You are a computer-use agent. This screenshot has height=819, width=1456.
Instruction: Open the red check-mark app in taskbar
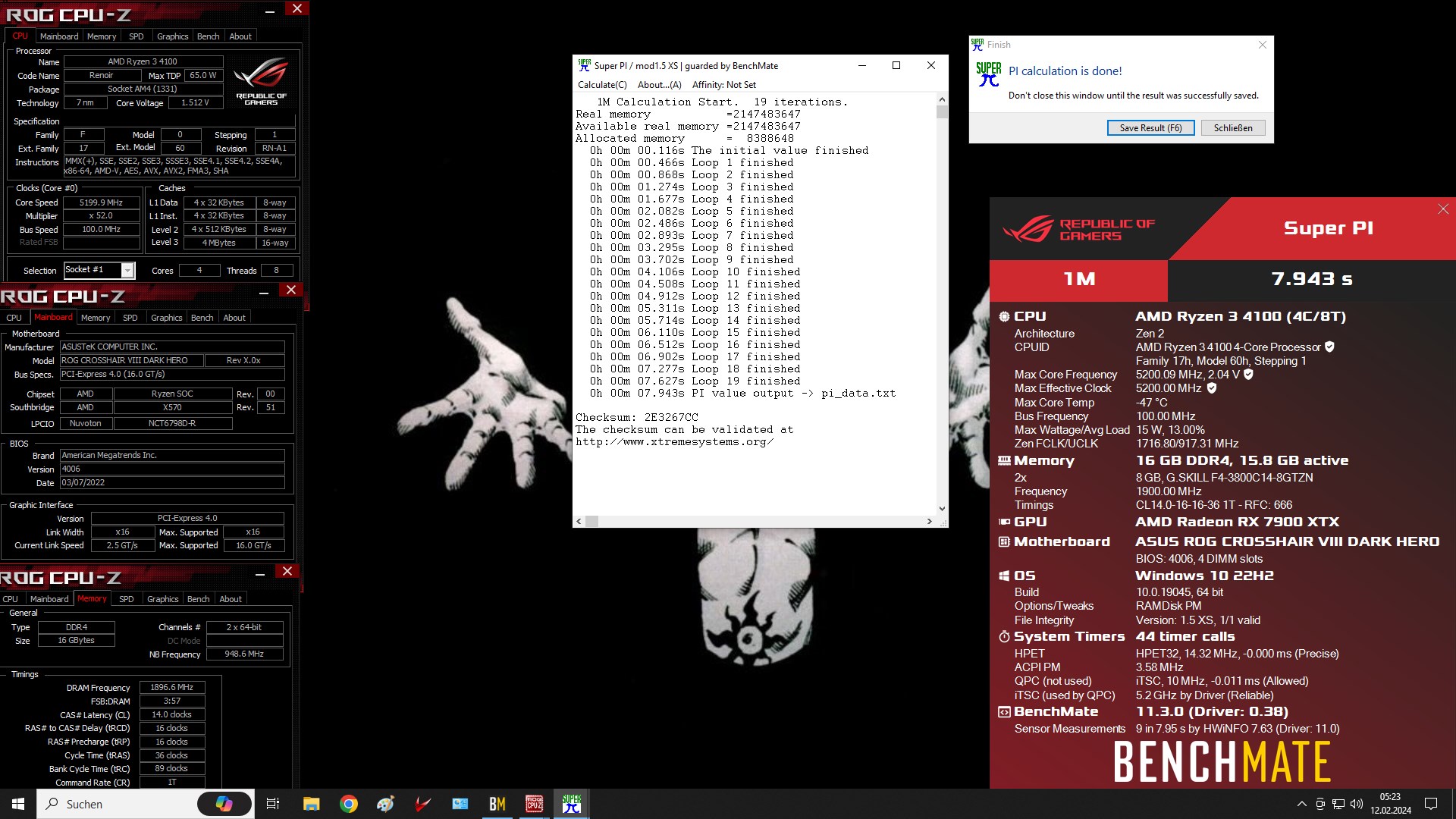423,804
